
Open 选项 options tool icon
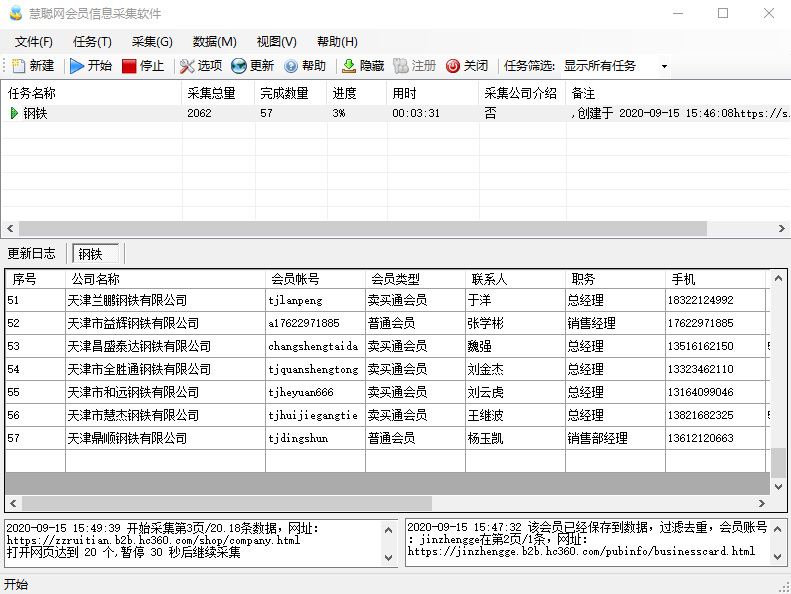tap(187, 66)
